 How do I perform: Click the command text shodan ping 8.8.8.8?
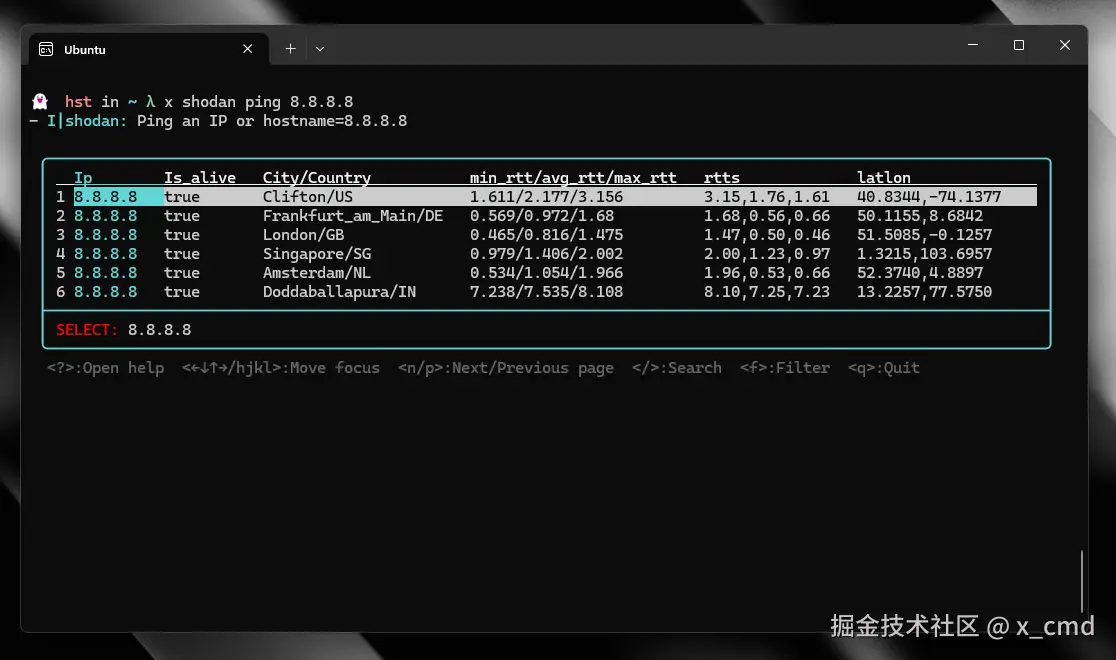tap(268, 101)
